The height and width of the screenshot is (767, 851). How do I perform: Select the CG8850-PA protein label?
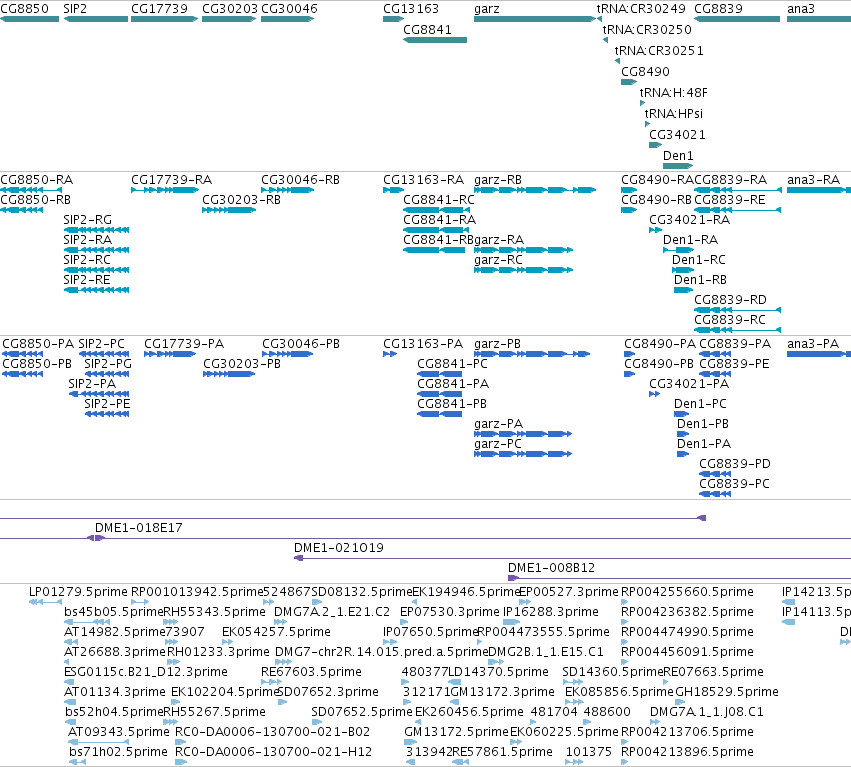(38, 344)
